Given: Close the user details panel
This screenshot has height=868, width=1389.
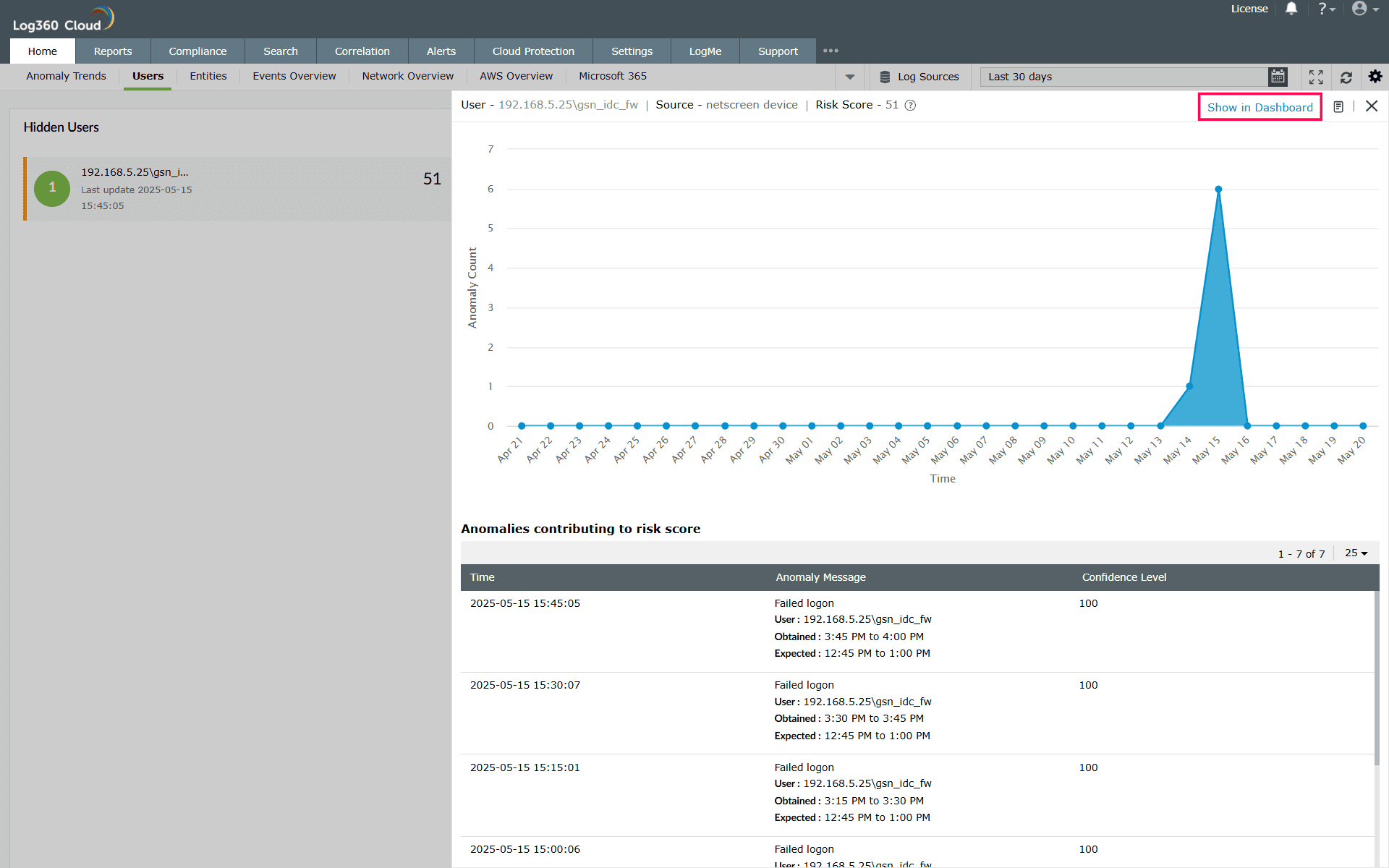Looking at the screenshot, I should pos(1372,106).
